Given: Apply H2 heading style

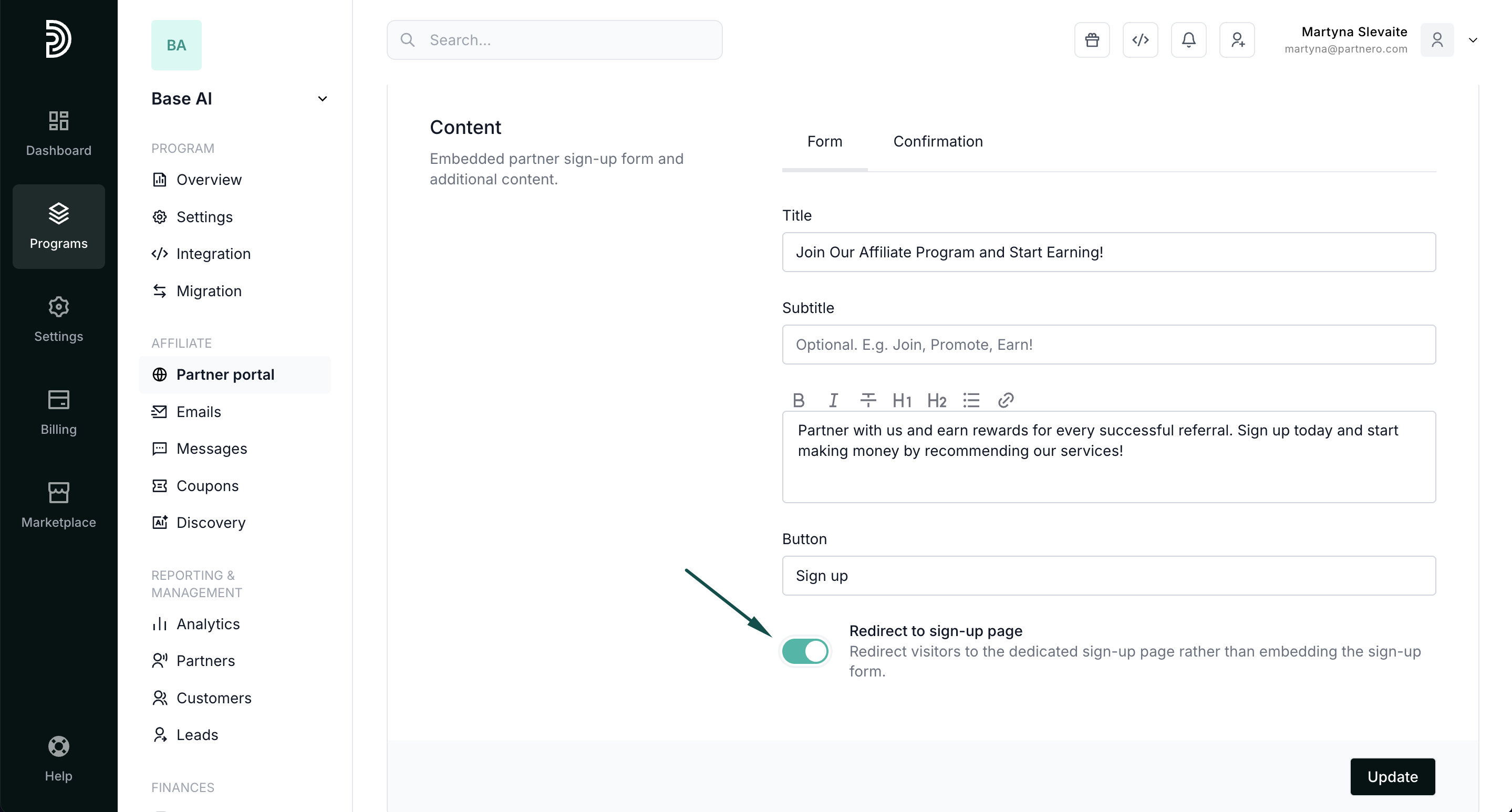Looking at the screenshot, I should [x=936, y=401].
